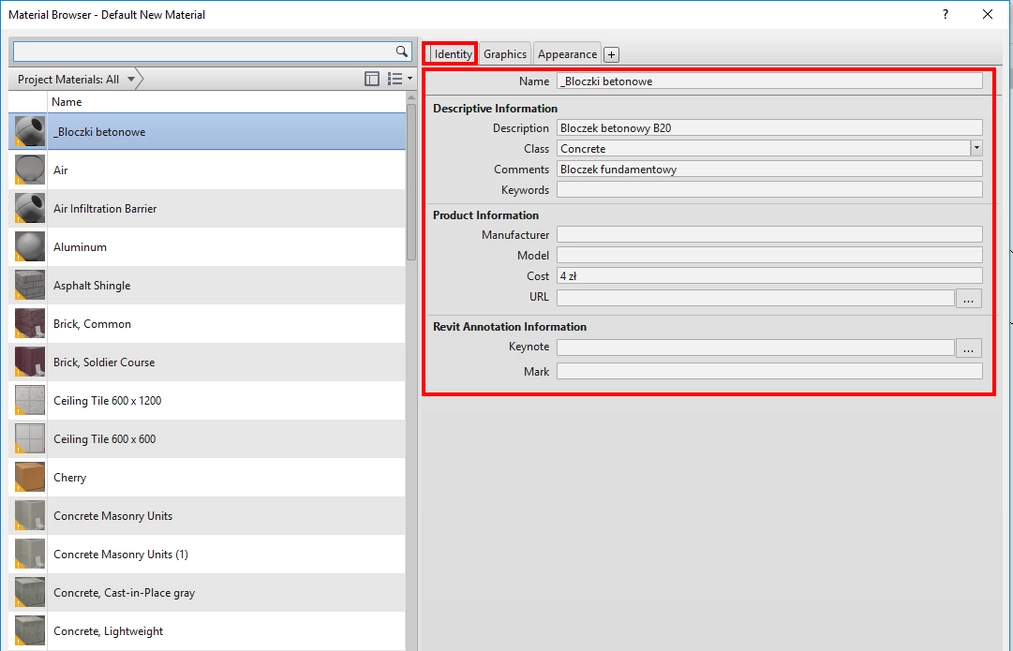The image size is (1013, 651).
Task: Switch to the Appearance tab
Action: point(566,53)
